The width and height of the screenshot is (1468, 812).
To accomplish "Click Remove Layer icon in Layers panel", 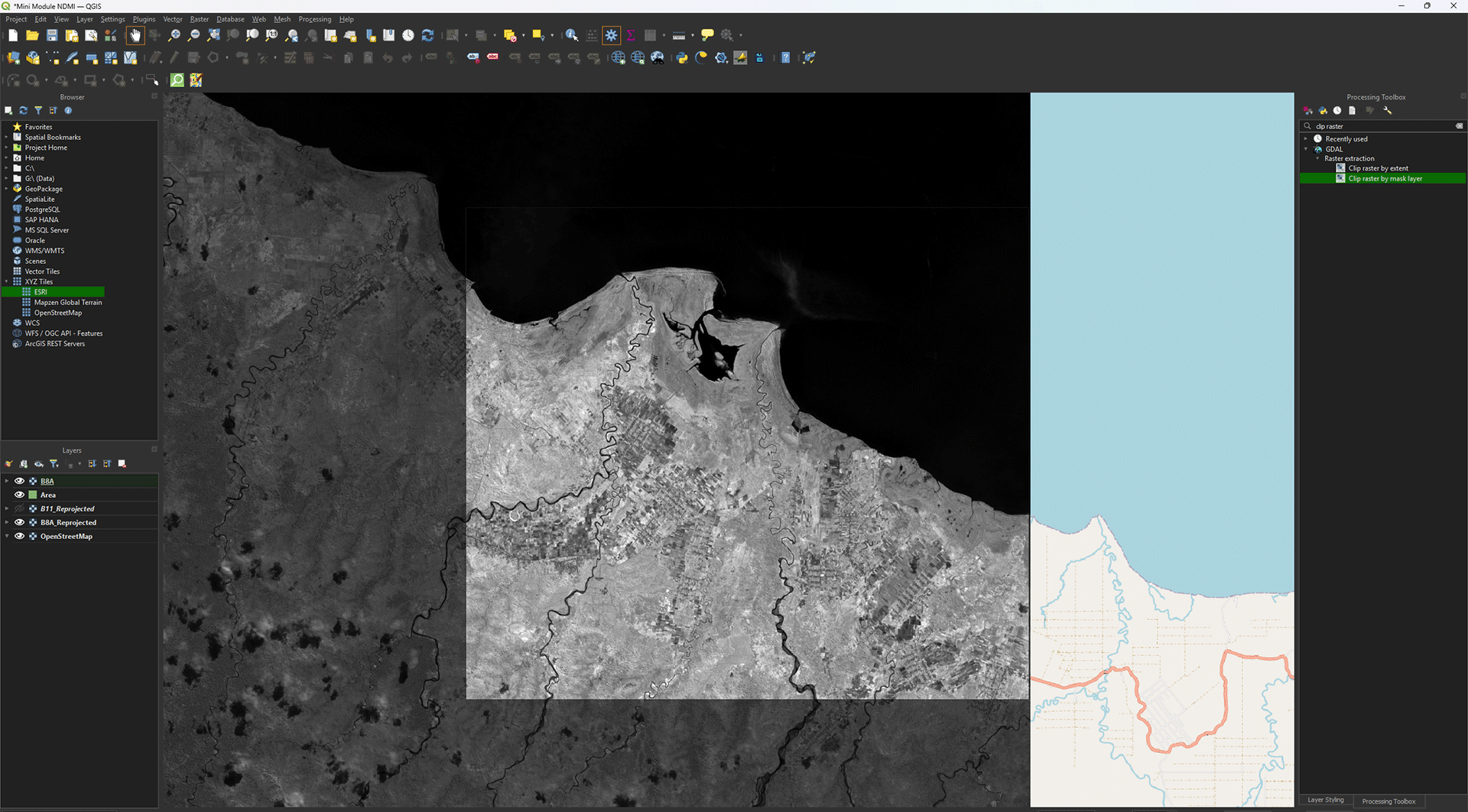I will (x=122, y=464).
